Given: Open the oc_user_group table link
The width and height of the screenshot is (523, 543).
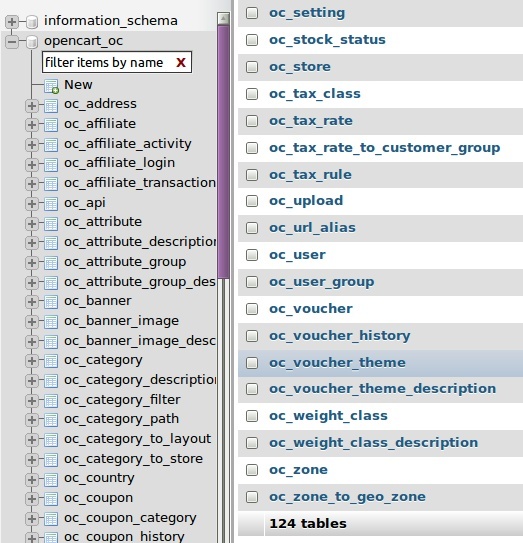Looking at the screenshot, I should (x=321, y=282).
